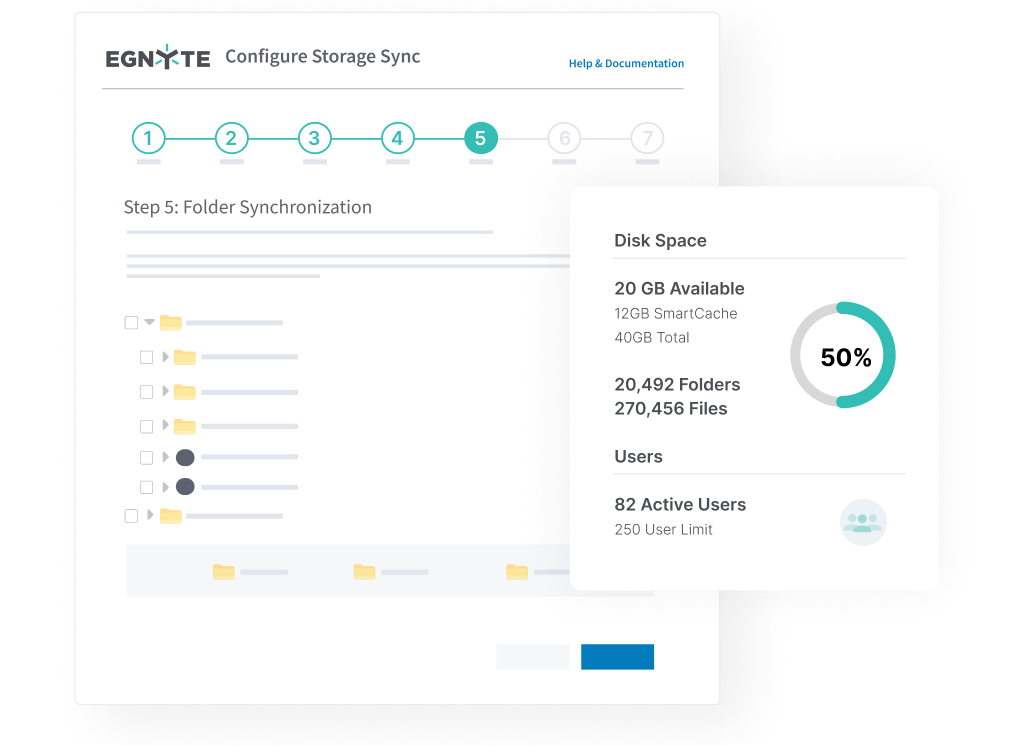The image size is (1012, 746).
Task: Click the first dark circle item icon
Action: click(x=186, y=457)
